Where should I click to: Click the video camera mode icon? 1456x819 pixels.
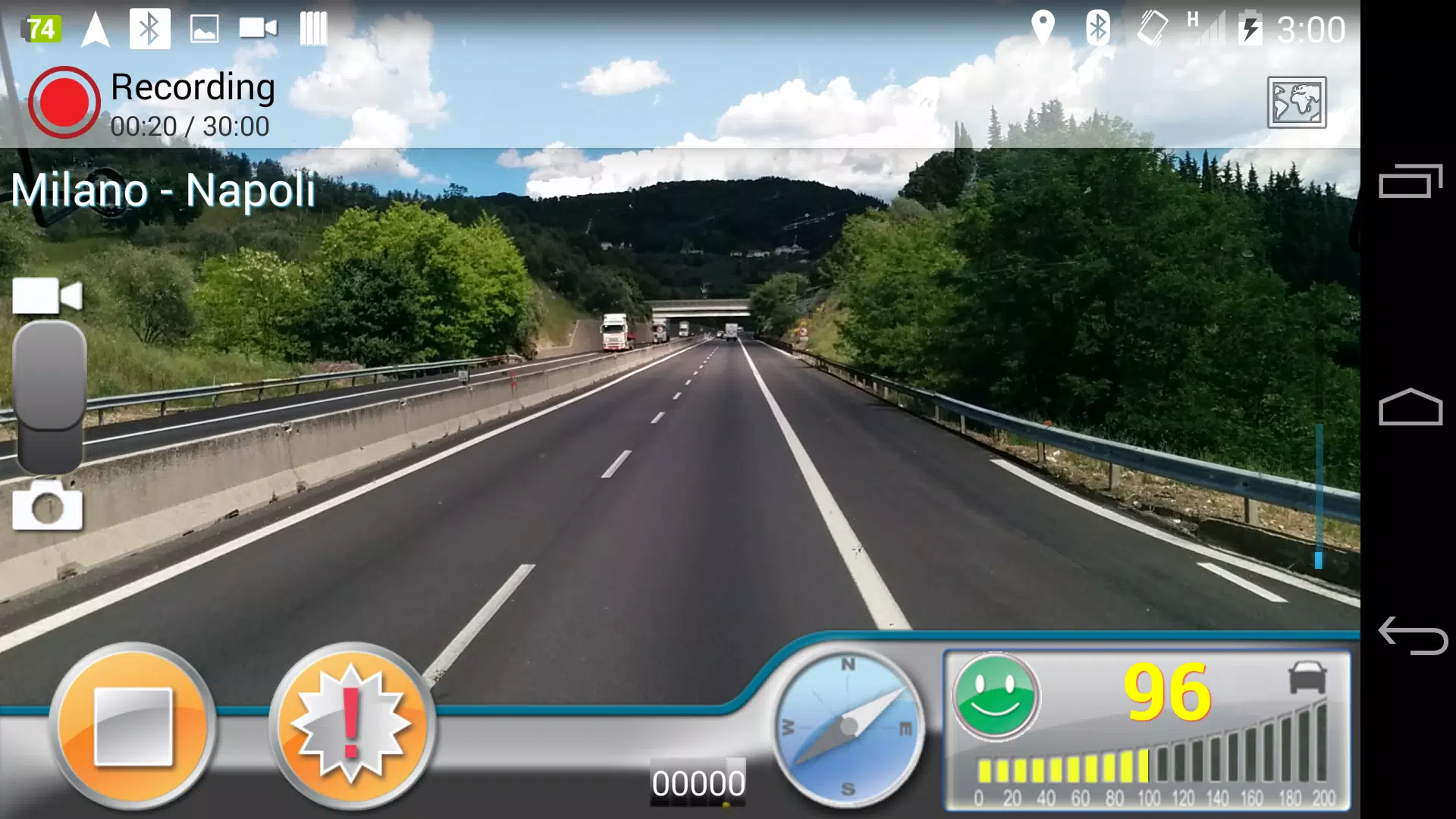(x=46, y=294)
